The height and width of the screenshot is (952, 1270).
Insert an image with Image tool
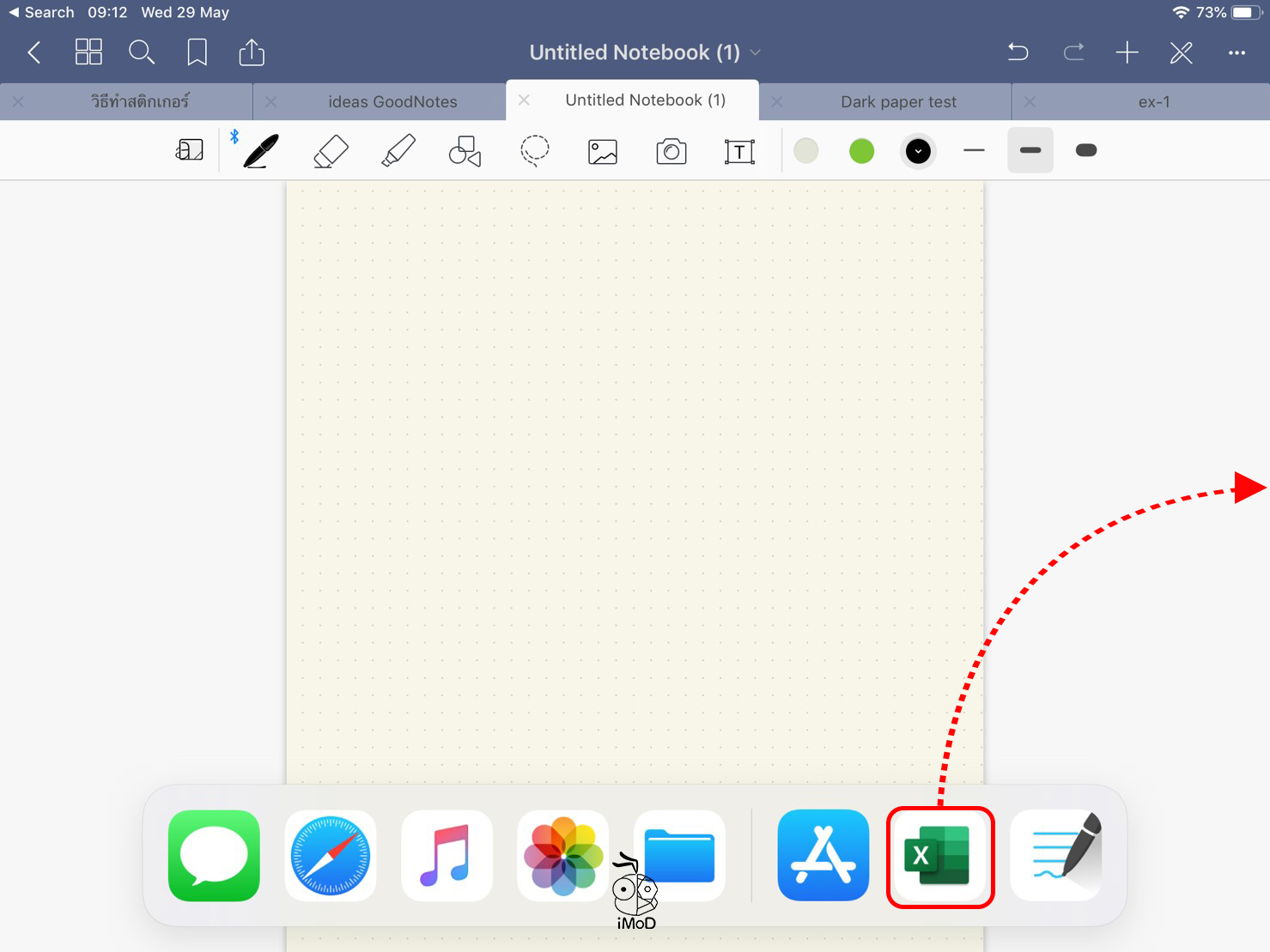point(602,152)
